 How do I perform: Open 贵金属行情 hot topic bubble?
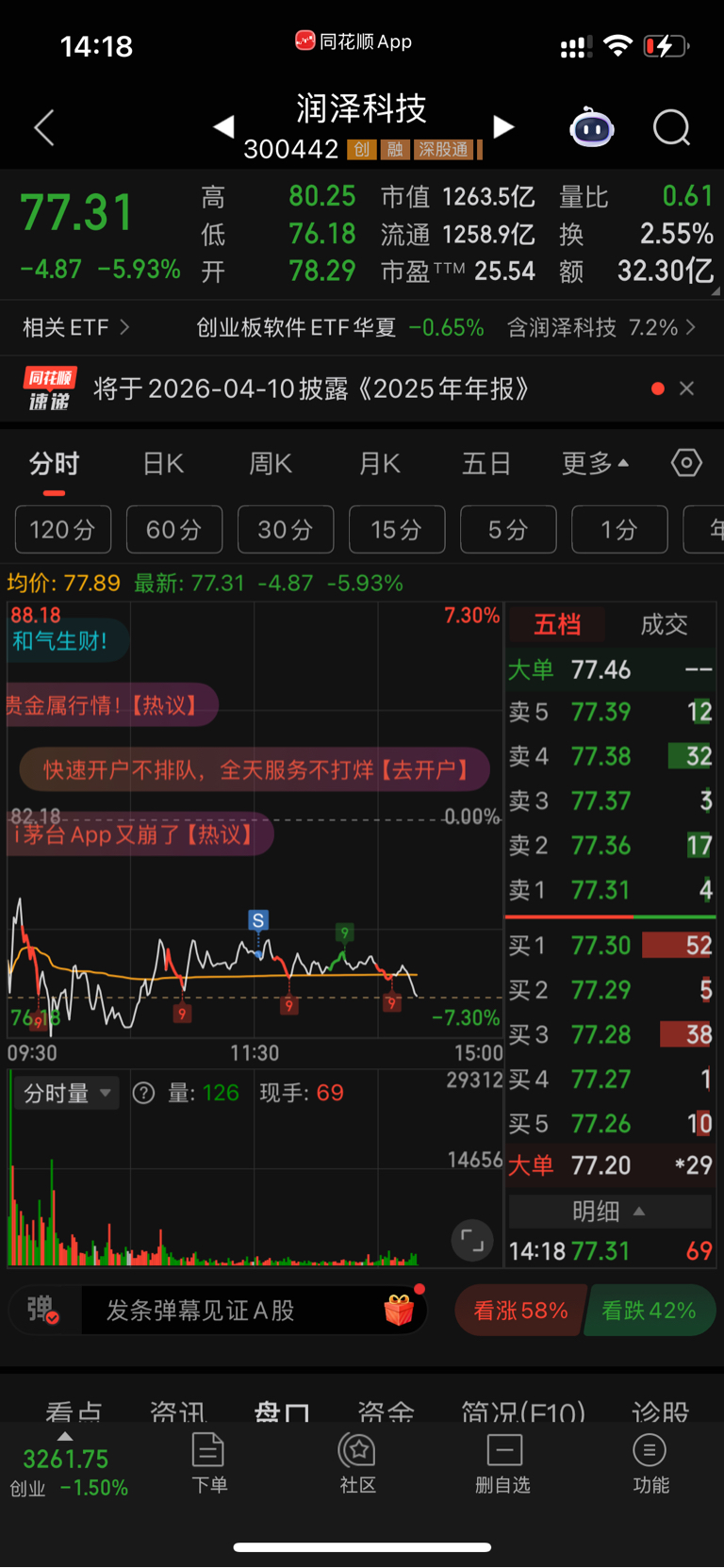click(x=112, y=705)
